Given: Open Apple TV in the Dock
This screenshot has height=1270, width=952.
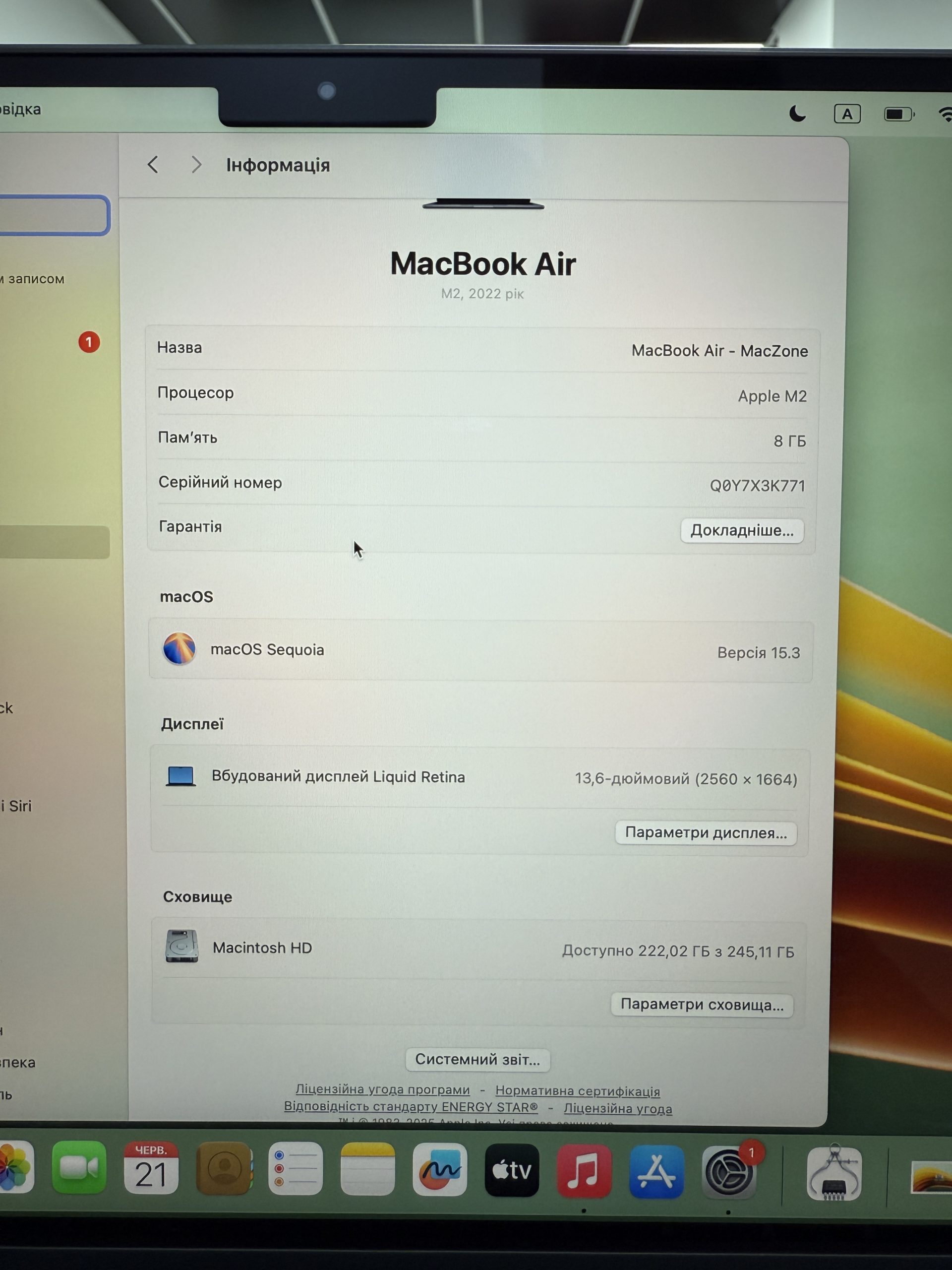Looking at the screenshot, I should point(512,1170).
